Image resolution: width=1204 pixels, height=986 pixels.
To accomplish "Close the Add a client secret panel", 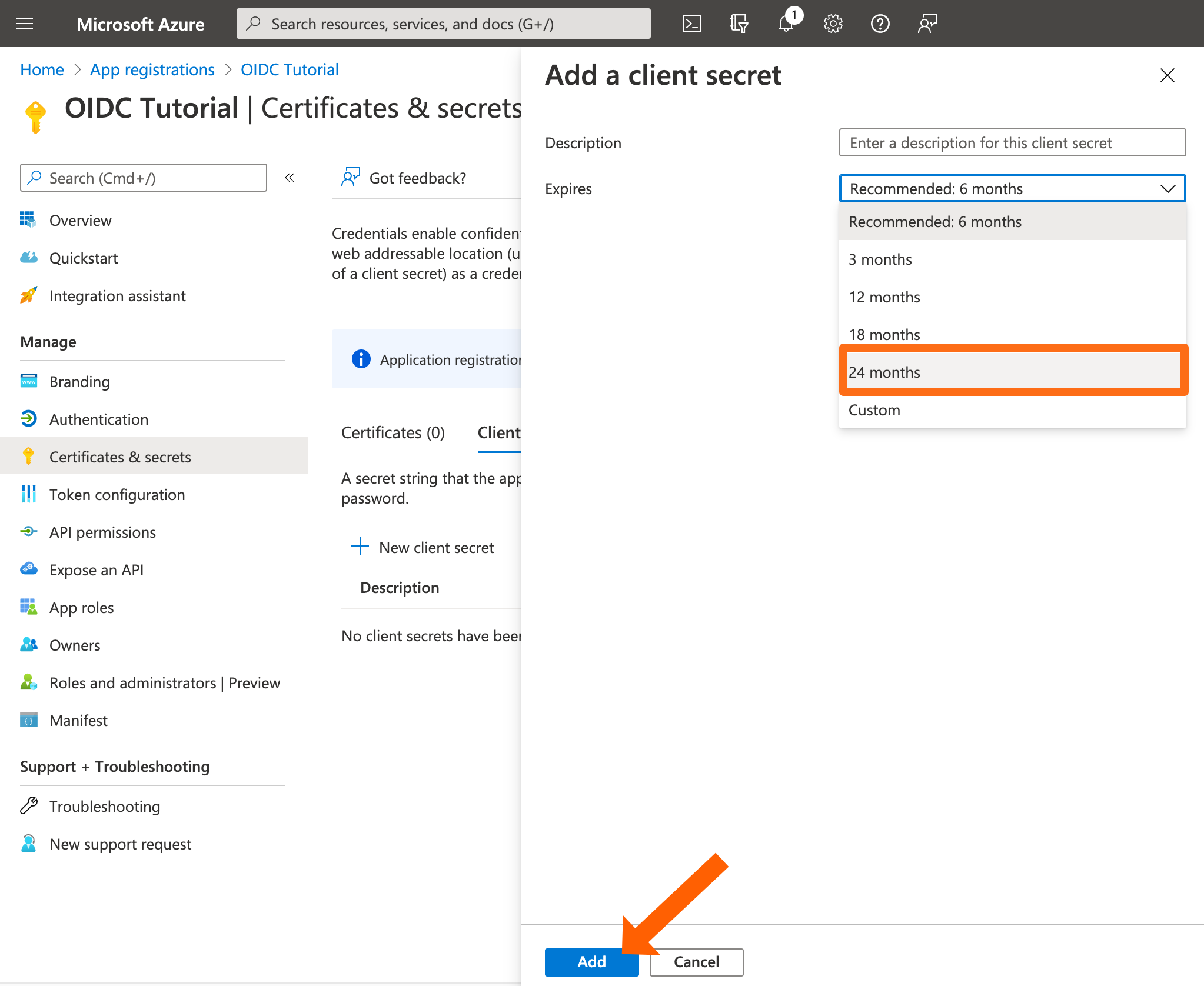I will pyautogui.click(x=1167, y=75).
